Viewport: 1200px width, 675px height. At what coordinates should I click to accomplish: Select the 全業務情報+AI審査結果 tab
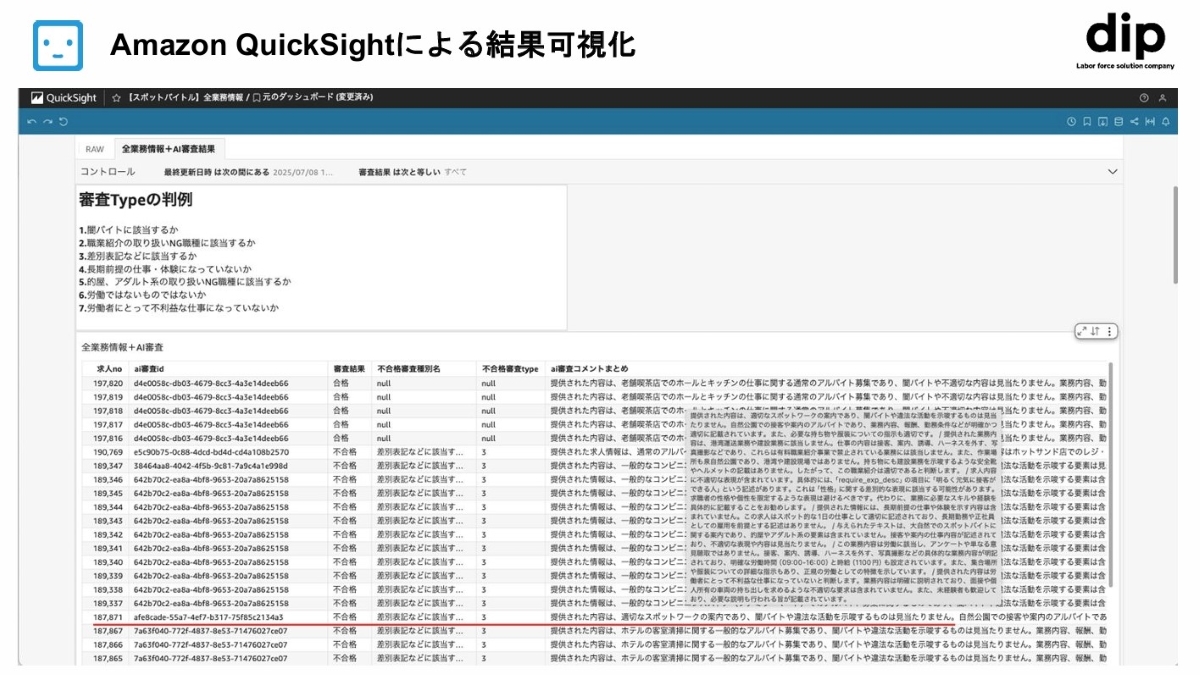coord(167,149)
